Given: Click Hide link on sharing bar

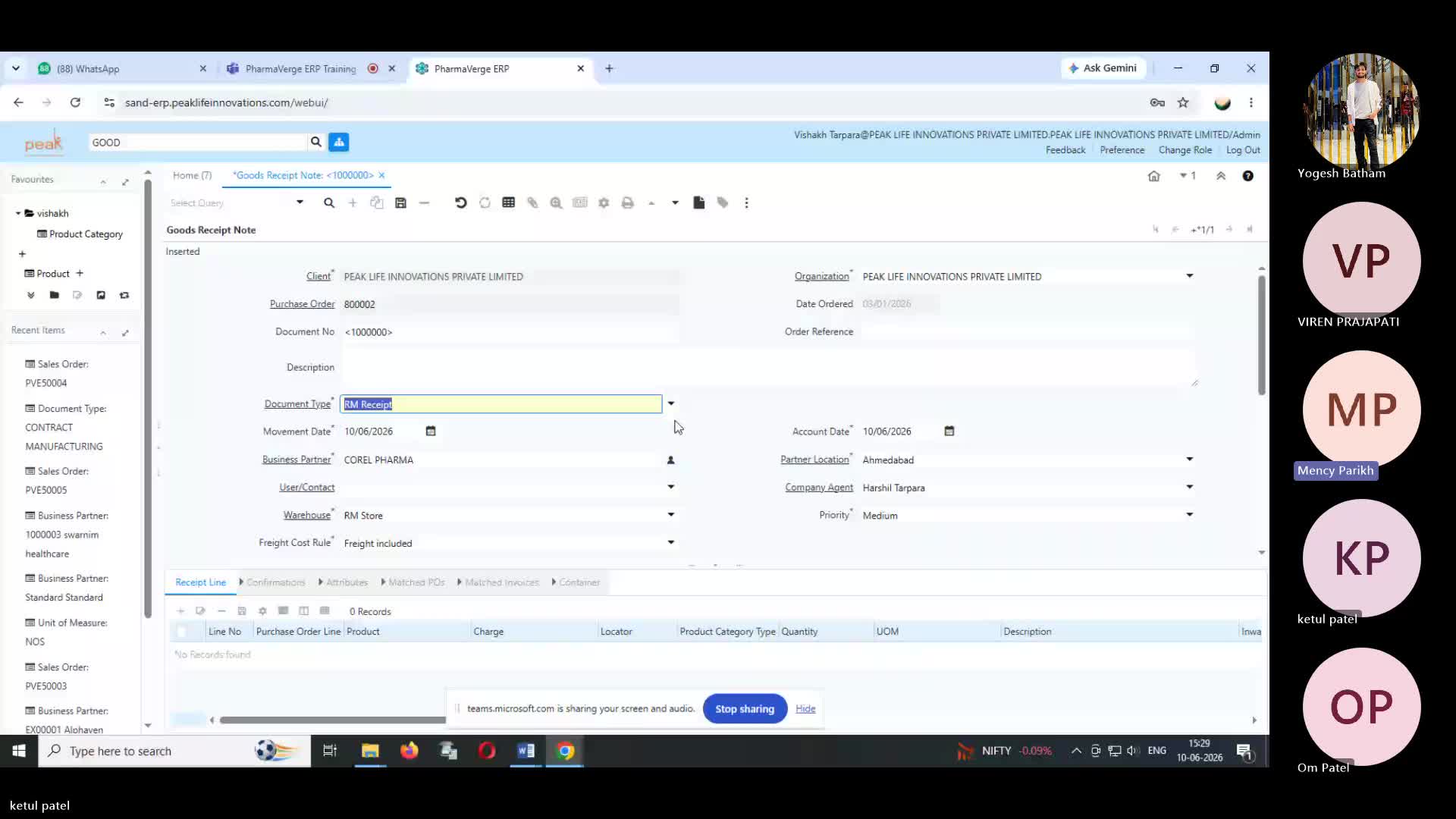Looking at the screenshot, I should 805,708.
